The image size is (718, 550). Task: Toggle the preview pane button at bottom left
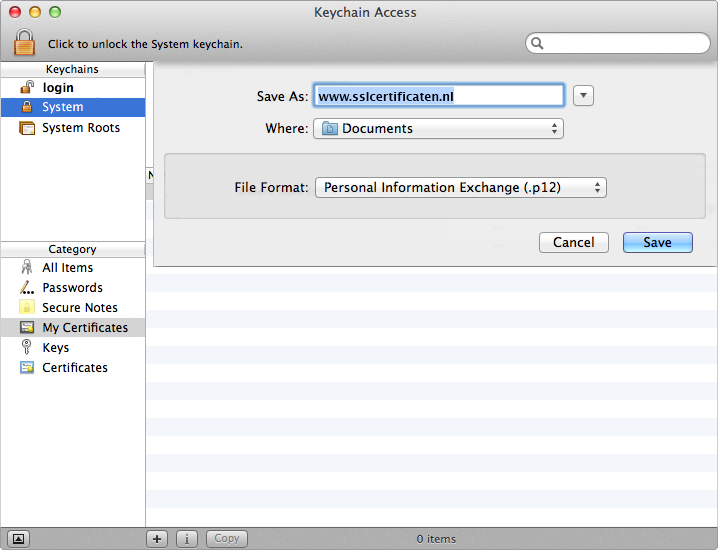click(19, 539)
